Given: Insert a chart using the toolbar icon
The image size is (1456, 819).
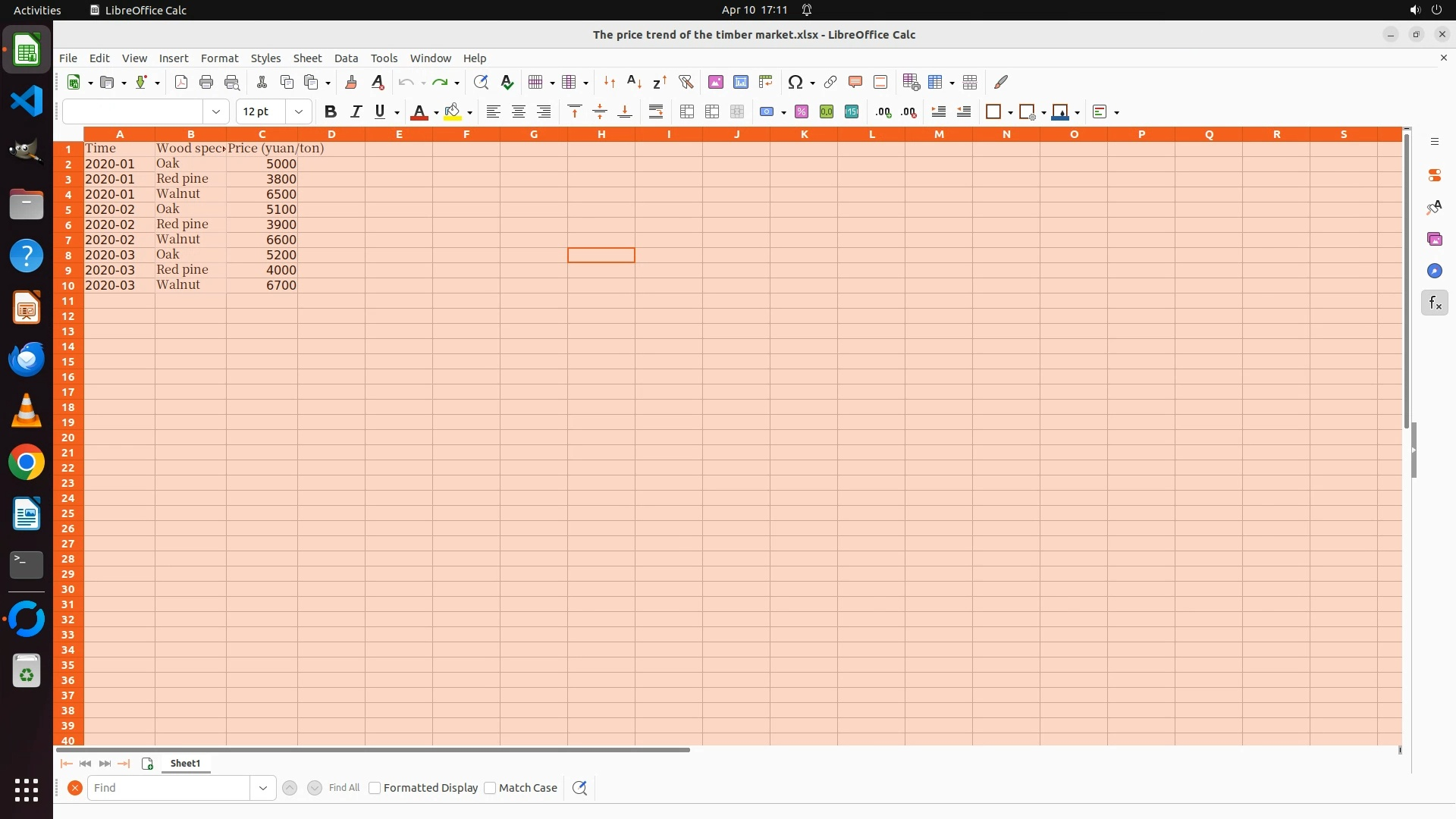Looking at the screenshot, I should [x=740, y=82].
